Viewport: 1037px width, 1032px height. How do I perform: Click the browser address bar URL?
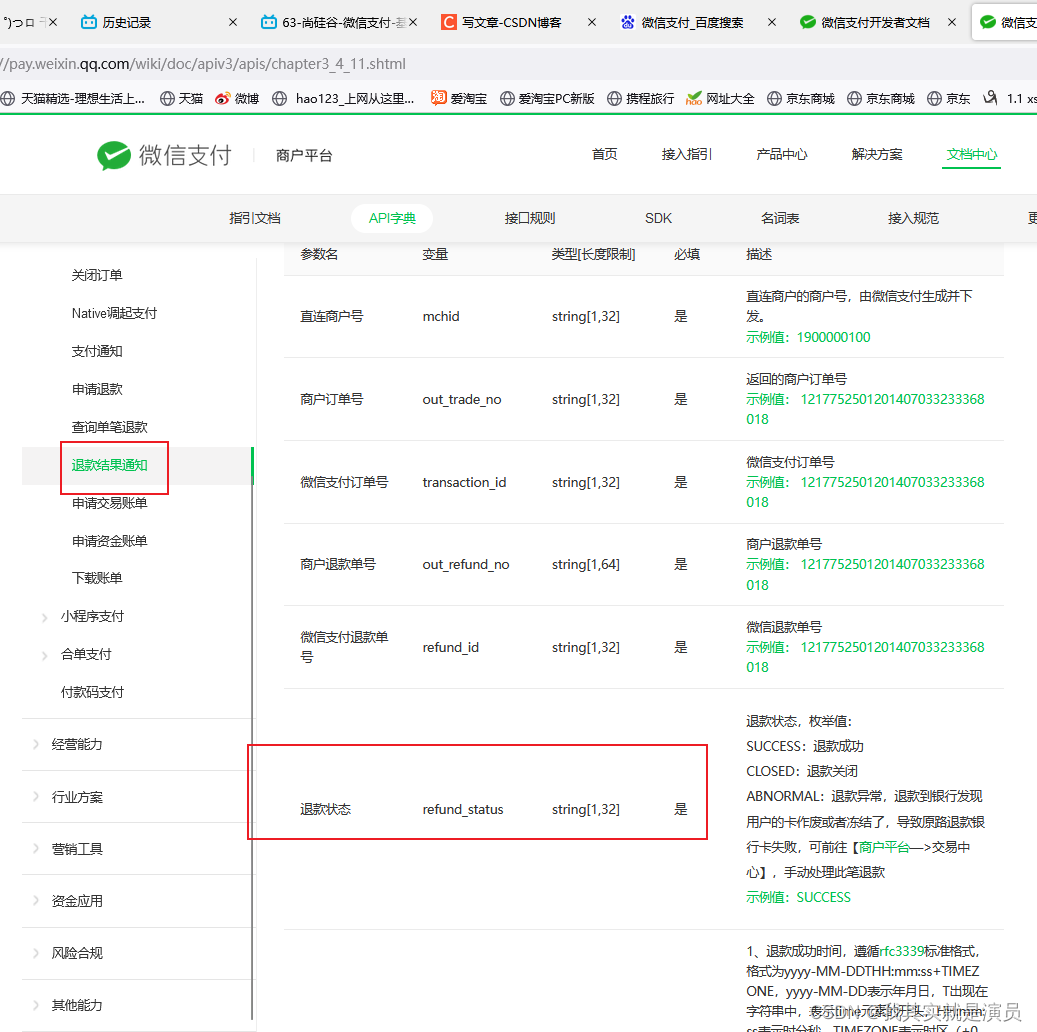(x=203, y=64)
